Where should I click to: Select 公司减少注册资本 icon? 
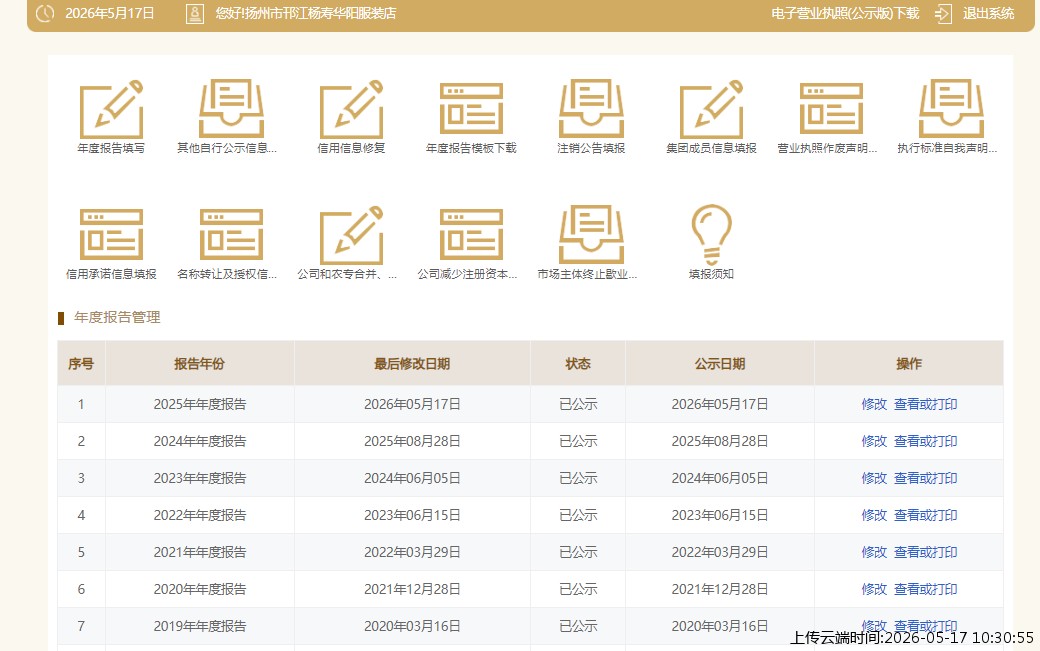[x=472, y=235]
